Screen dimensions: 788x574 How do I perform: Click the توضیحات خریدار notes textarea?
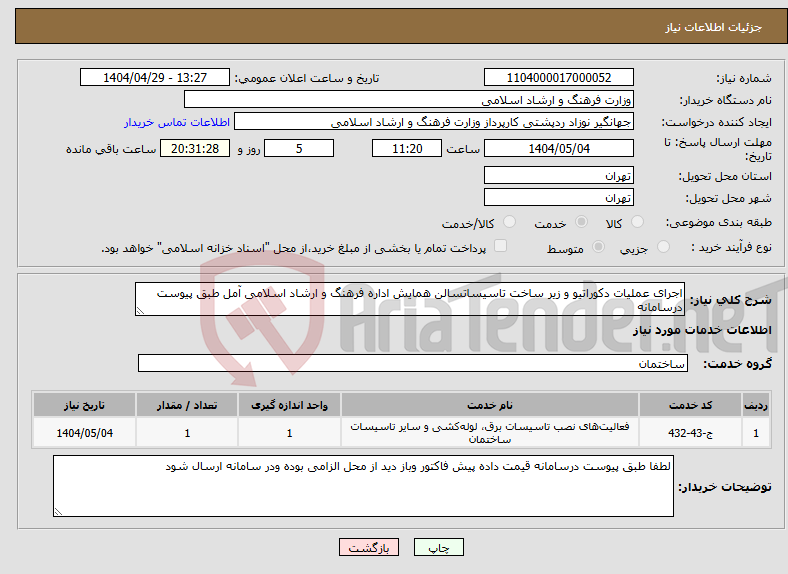coord(363,486)
